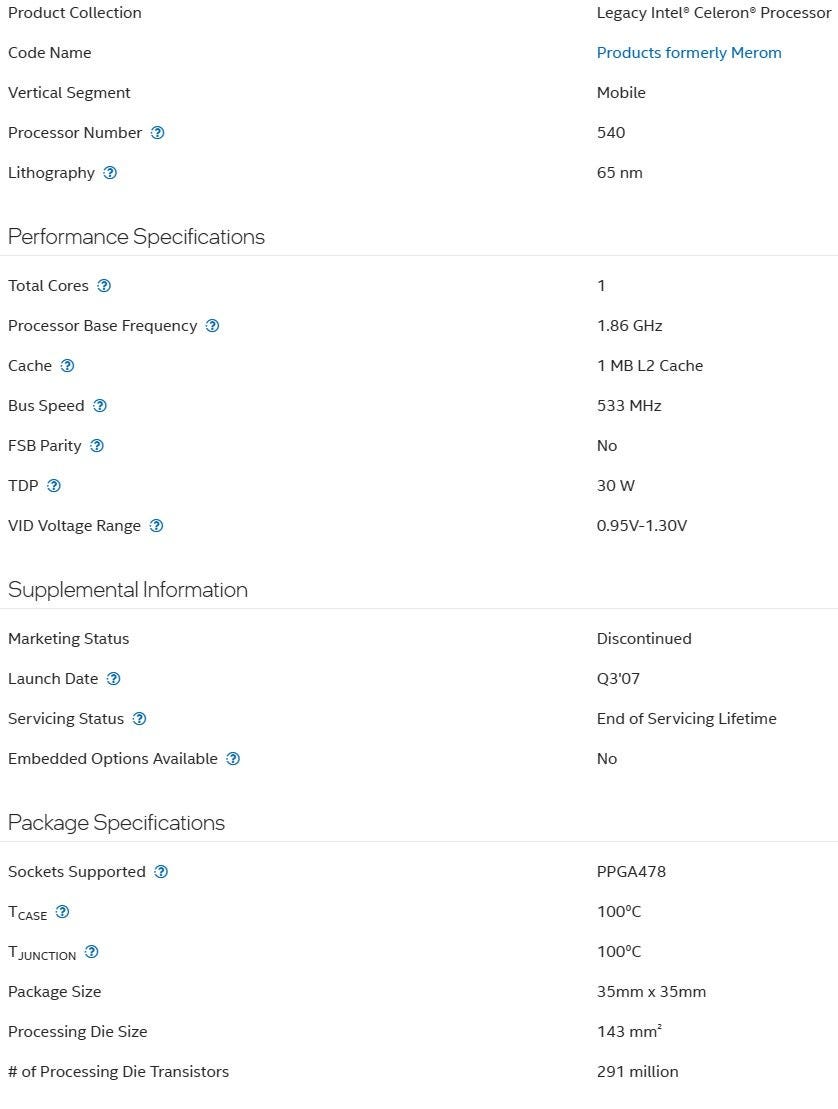Click Embedded Options Available help icon

click(x=233, y=759)
